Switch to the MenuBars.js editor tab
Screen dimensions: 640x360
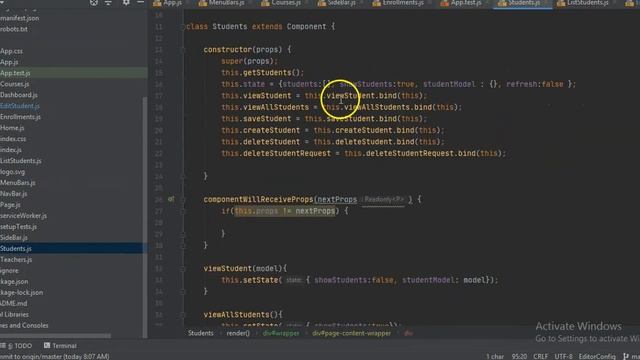pos(222,3)
